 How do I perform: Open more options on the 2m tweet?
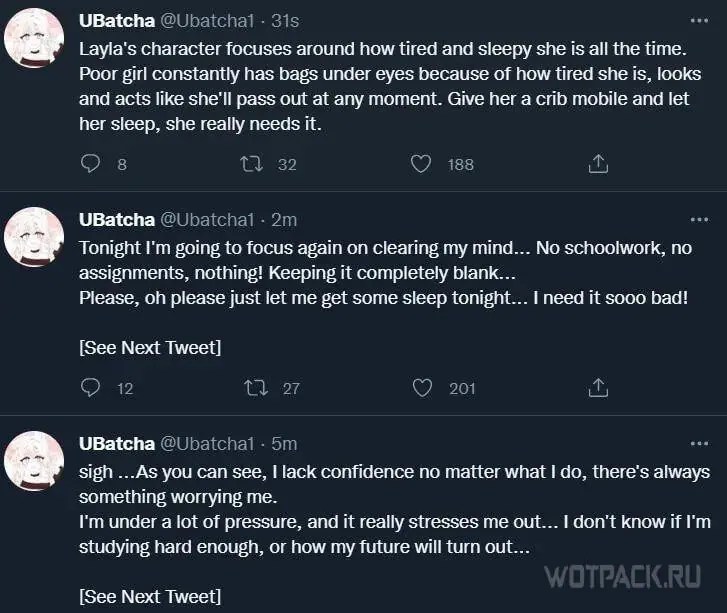[x=699, y=219]
